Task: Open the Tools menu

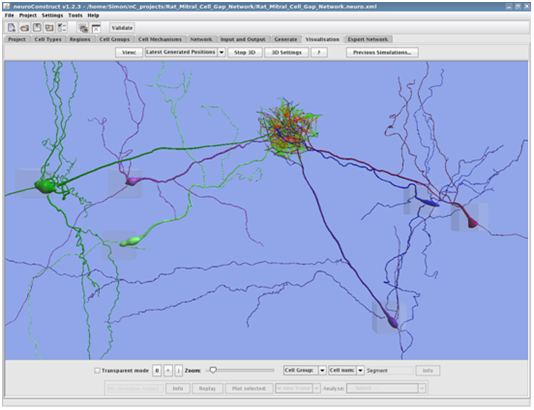Action: 75,15
